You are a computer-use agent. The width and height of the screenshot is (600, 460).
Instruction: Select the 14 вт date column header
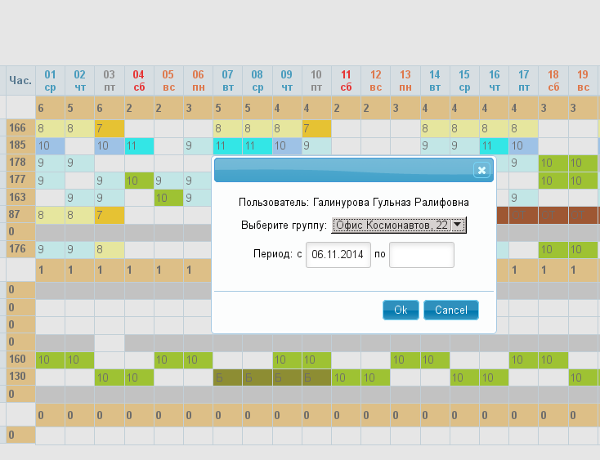[435, 80]
